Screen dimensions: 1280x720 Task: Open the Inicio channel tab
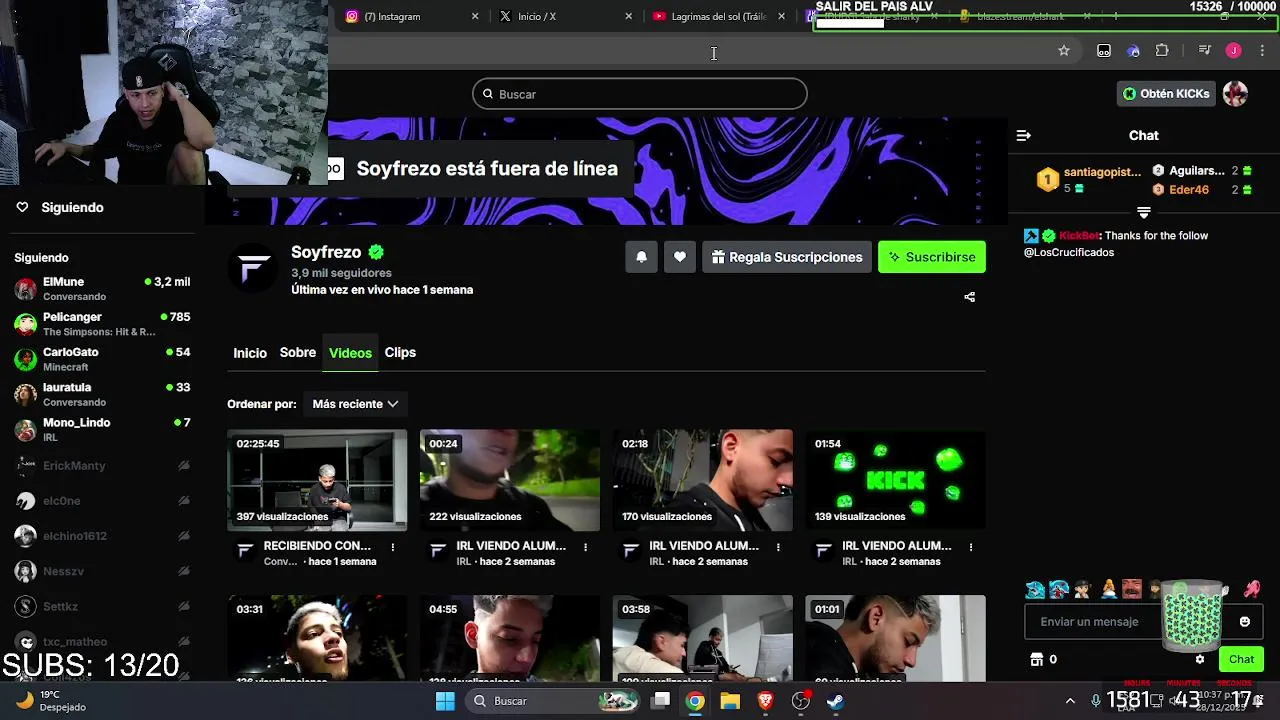point(250,353)
